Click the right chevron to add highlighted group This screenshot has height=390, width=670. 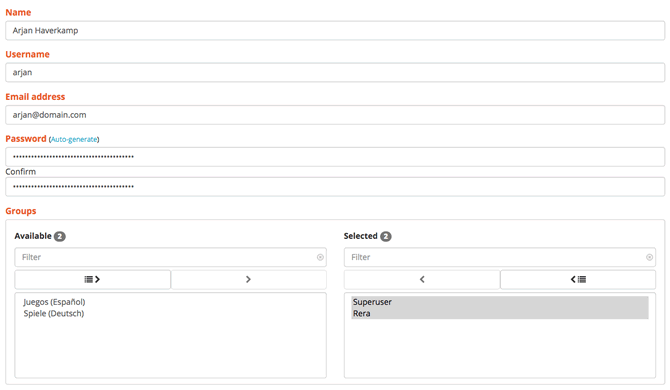(248, 279)
